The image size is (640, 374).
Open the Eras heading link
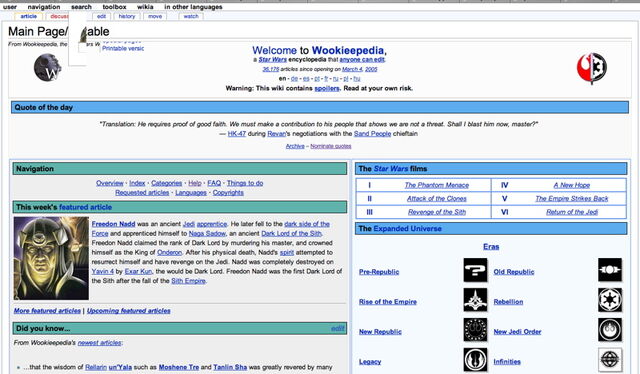pyautogui.click(x=491, y=247)
